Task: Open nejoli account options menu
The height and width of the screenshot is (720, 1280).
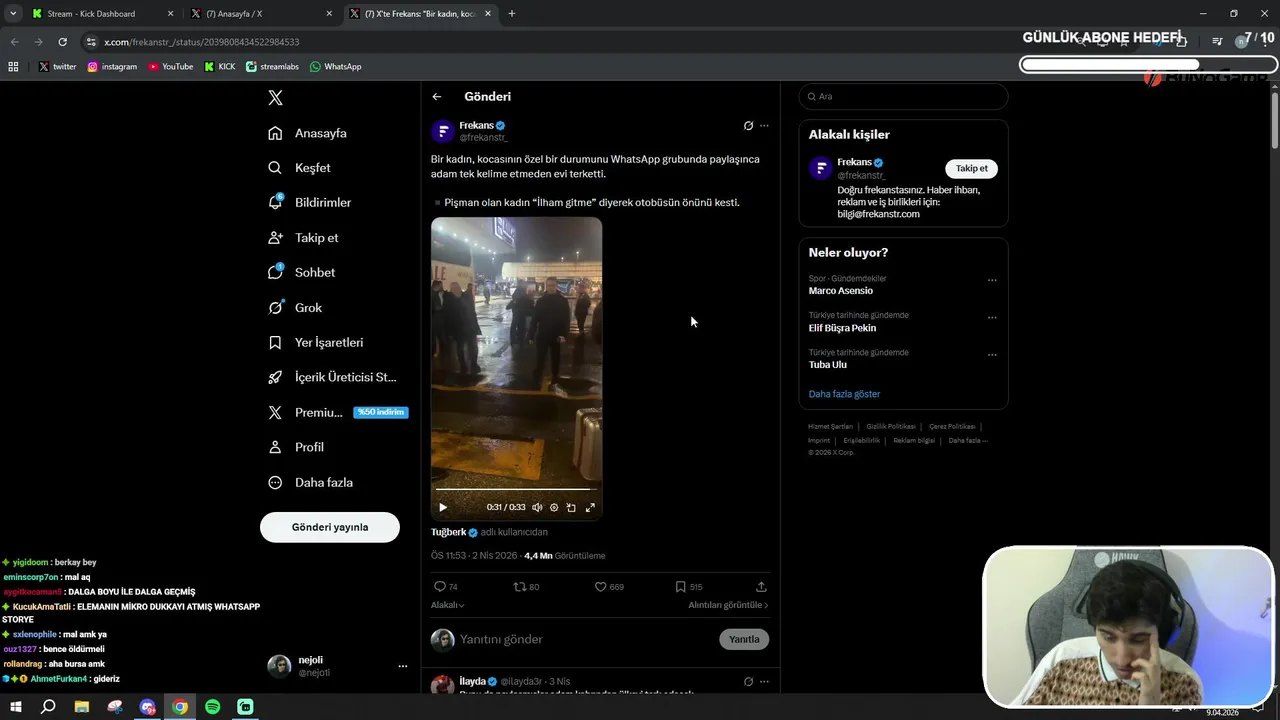Action: coord(403,666)
